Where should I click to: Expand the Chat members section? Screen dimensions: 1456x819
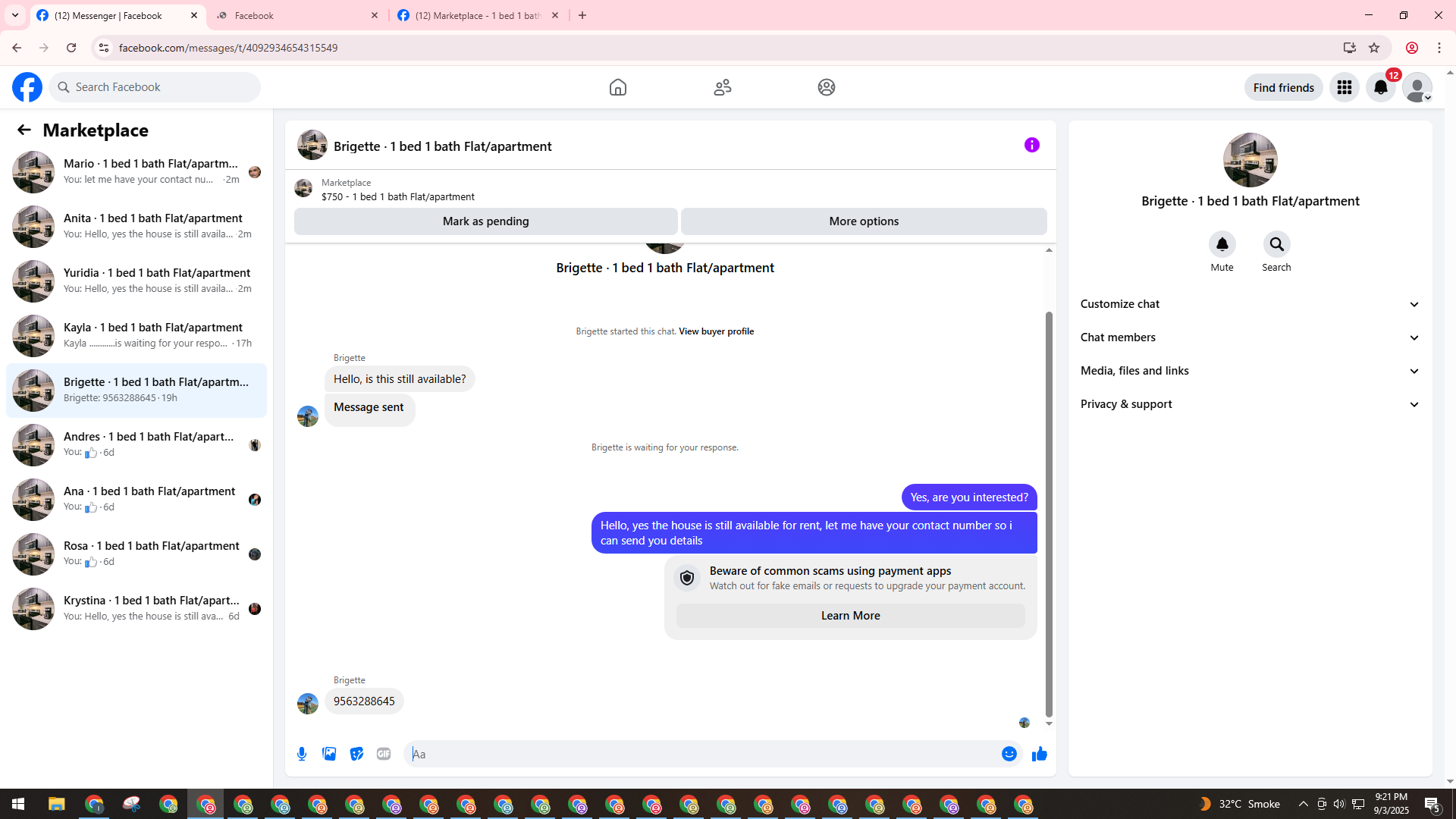tap(1250, 337)
